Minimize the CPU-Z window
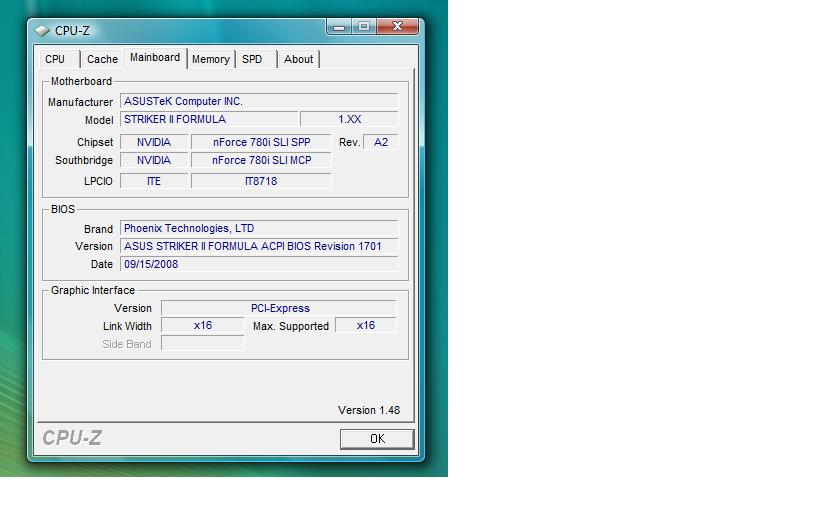Screen dimensions: 840x525 339,27
